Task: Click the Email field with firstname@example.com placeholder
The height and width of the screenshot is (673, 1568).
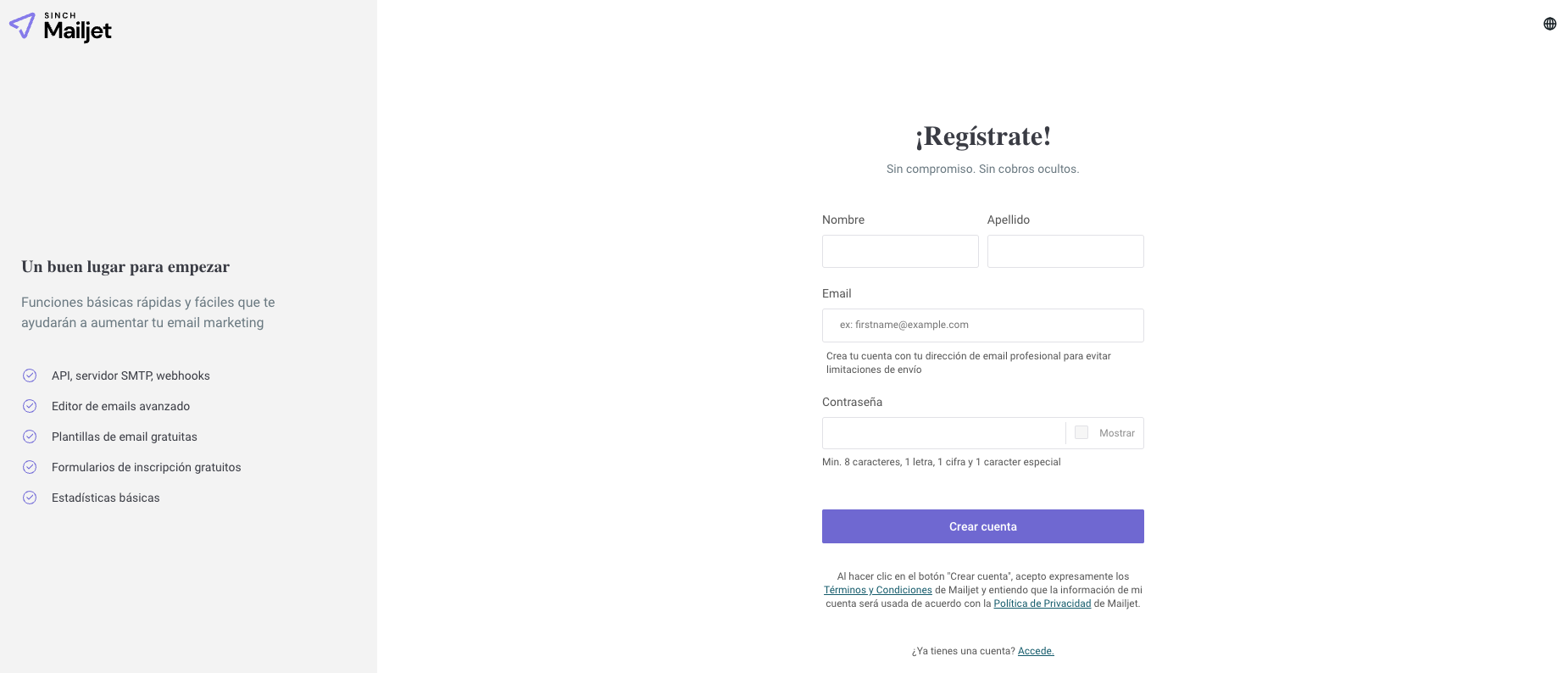Action: pyautogui.click(x=983, y=325)
